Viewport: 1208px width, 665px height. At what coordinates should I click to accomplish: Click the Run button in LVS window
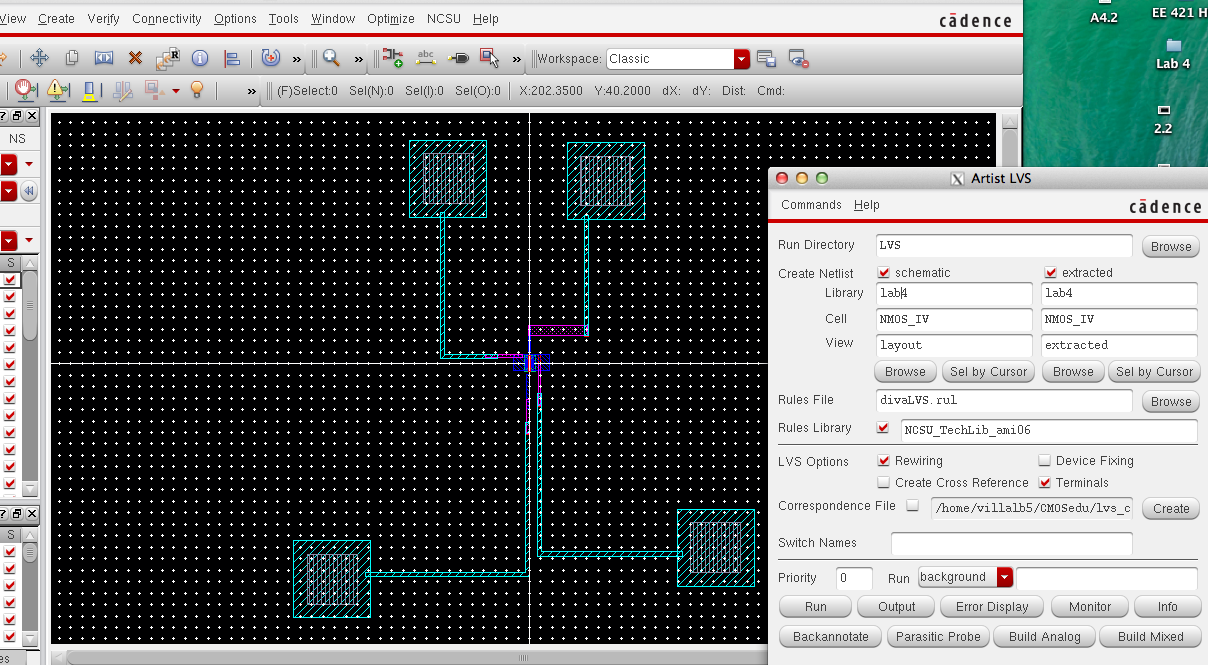pos(816,607)
